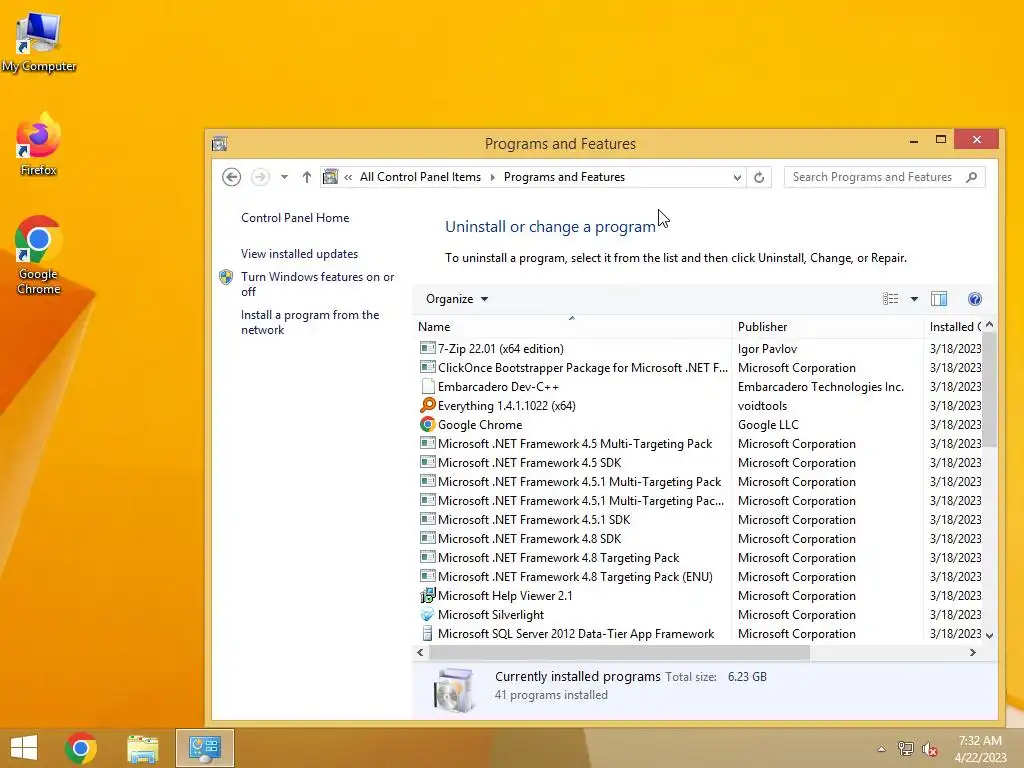Click the horizontal scrollbar left arrow
The image size is (1024, 768).
pos(420,652)
